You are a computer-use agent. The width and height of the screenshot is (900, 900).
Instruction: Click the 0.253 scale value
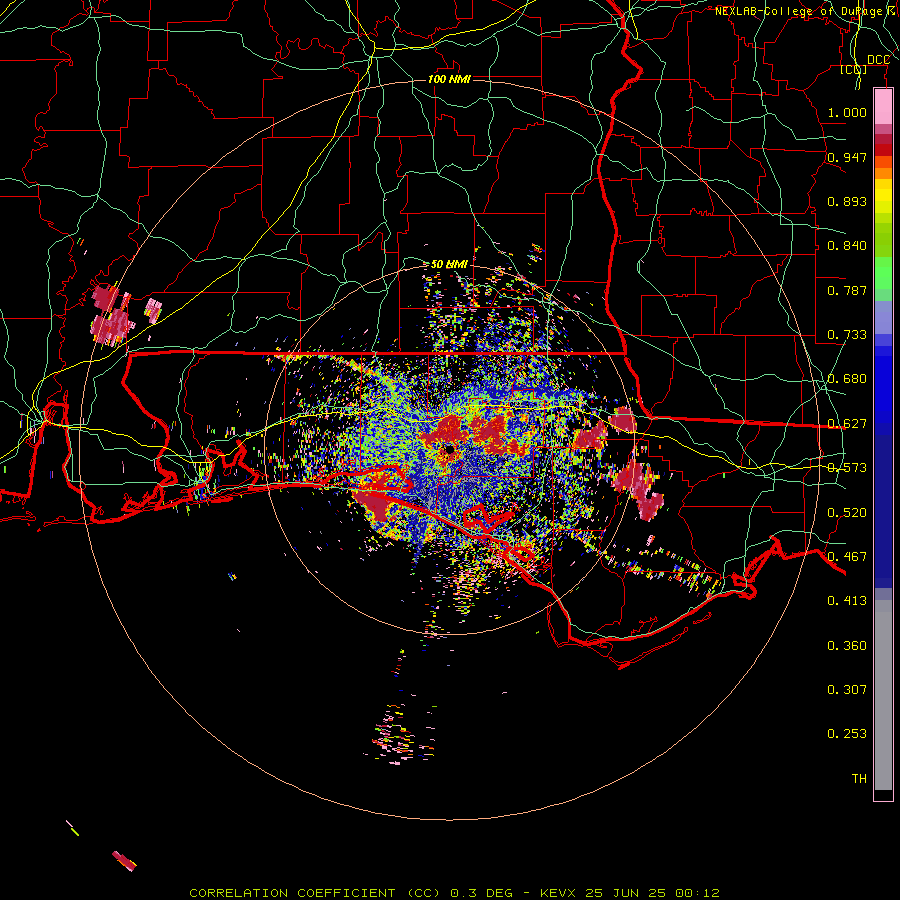(847, 734)
